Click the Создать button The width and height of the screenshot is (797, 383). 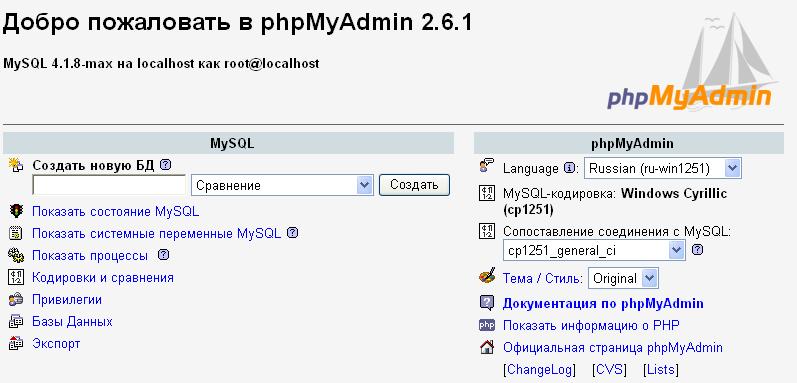pos(414,185)
